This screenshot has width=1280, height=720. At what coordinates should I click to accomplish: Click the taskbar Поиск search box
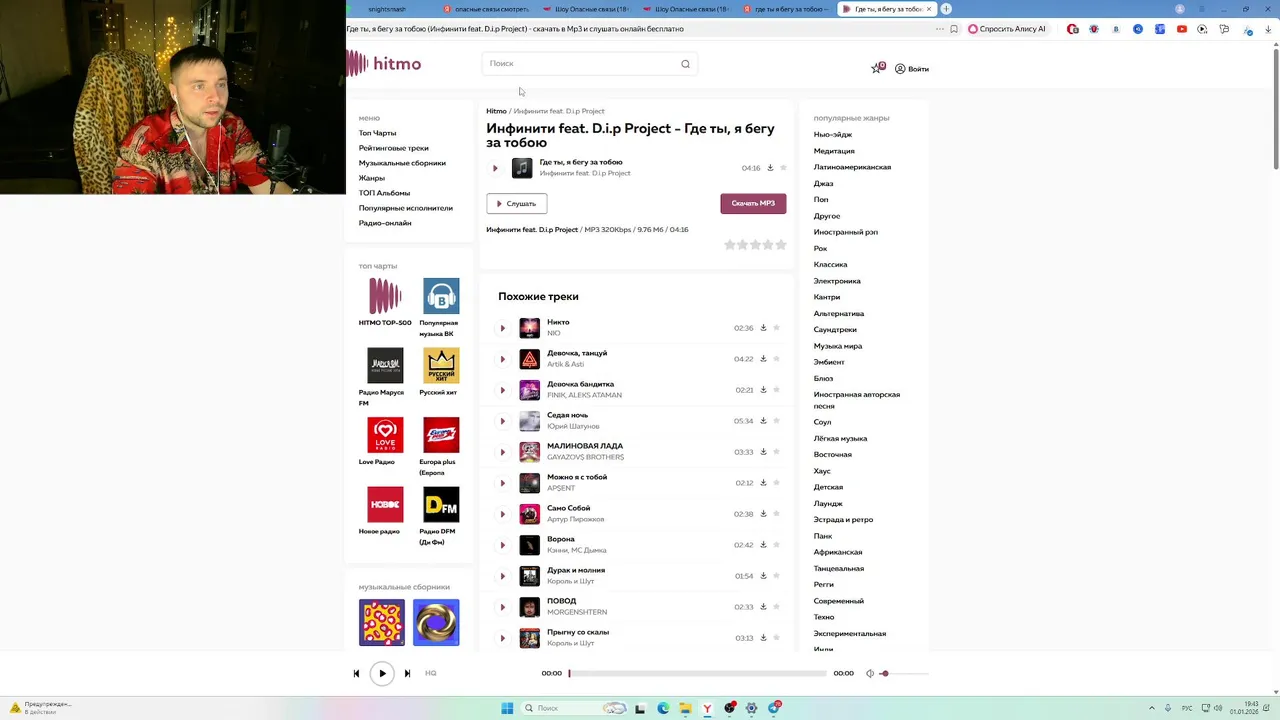tap(575, 708)
